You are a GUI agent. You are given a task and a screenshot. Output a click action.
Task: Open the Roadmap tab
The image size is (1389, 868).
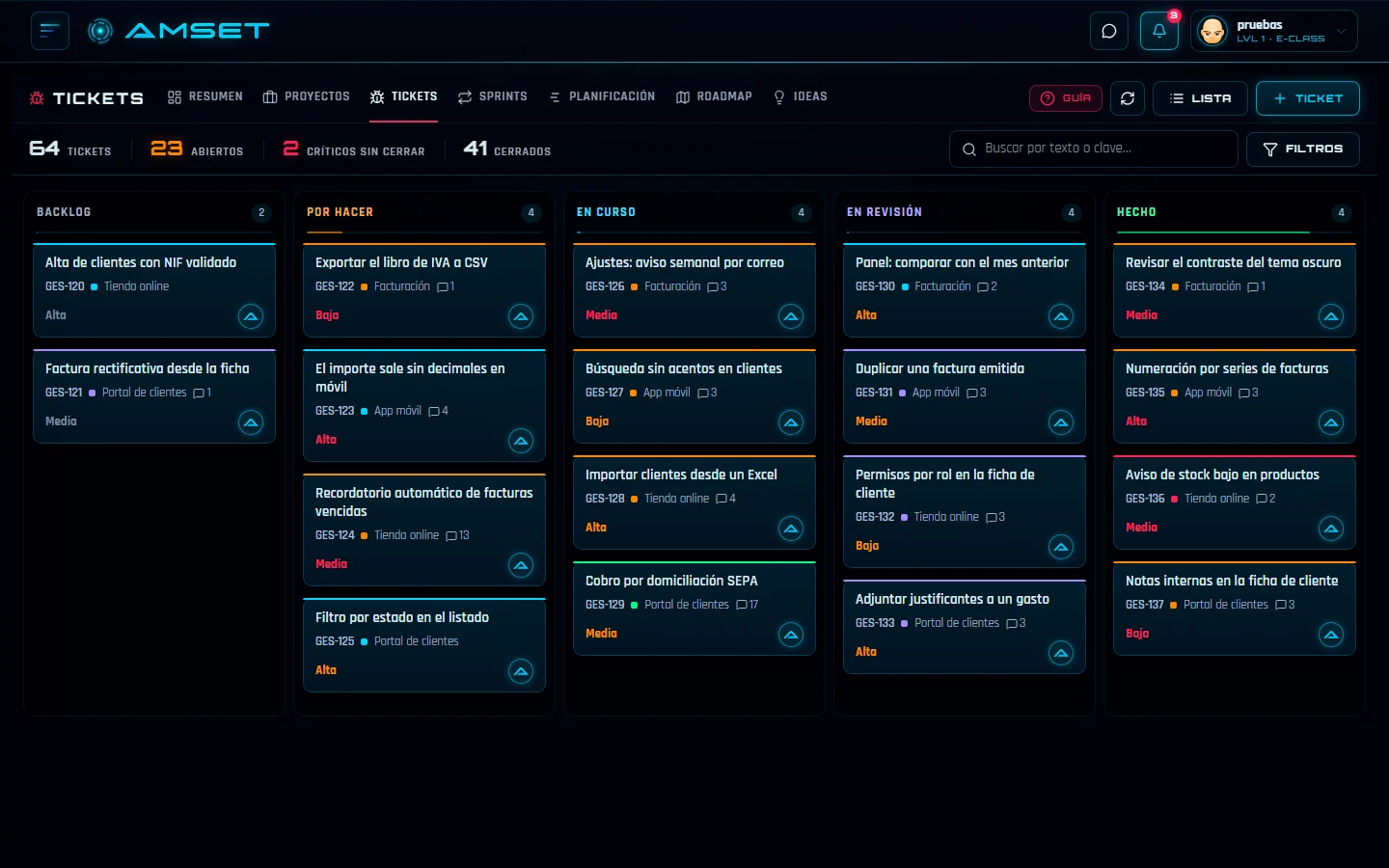pos(715,96)
